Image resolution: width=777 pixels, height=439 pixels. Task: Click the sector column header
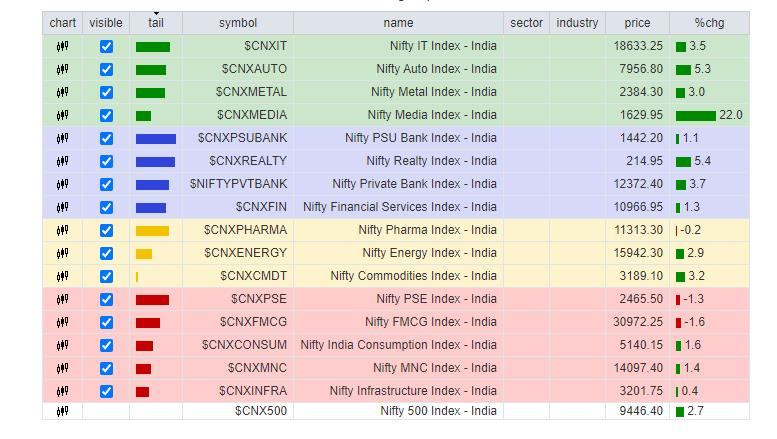(526, 23)
